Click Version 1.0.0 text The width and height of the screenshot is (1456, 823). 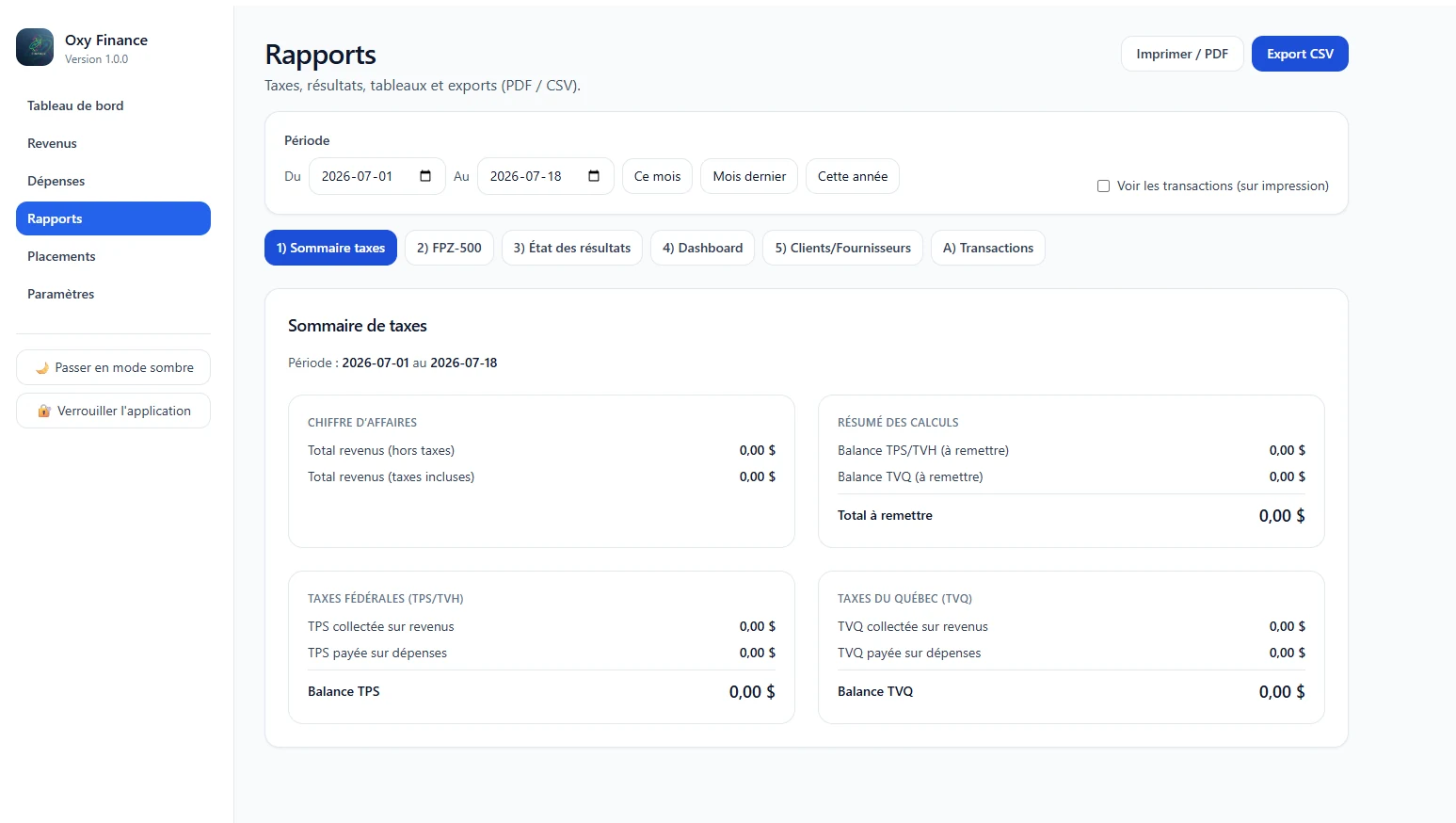click(x=96, y=59)
